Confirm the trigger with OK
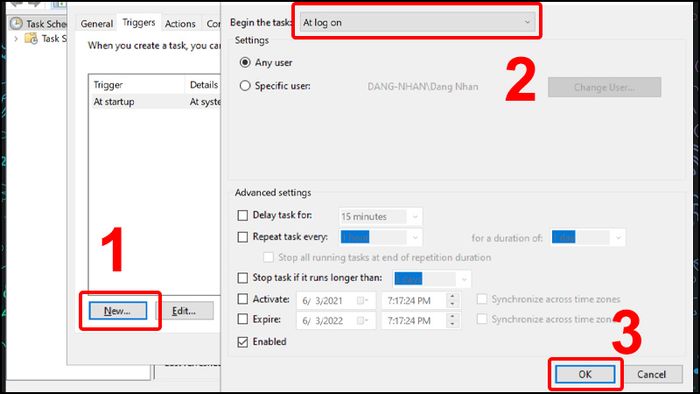The image size is (700, 394). click(x=585, y=374)
